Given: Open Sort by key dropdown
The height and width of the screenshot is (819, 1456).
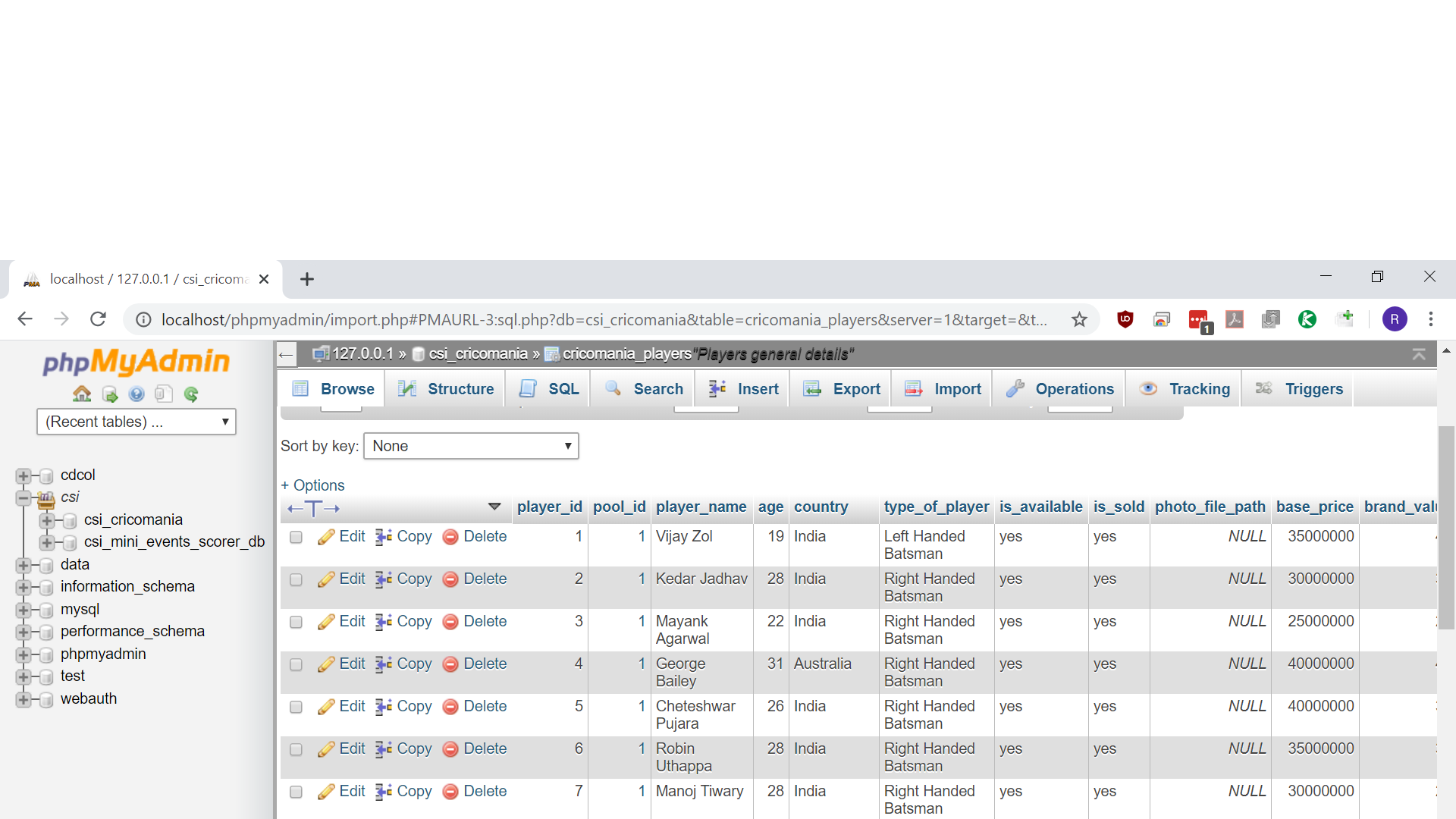Looking at the screenshot, I should coord(471,446).
